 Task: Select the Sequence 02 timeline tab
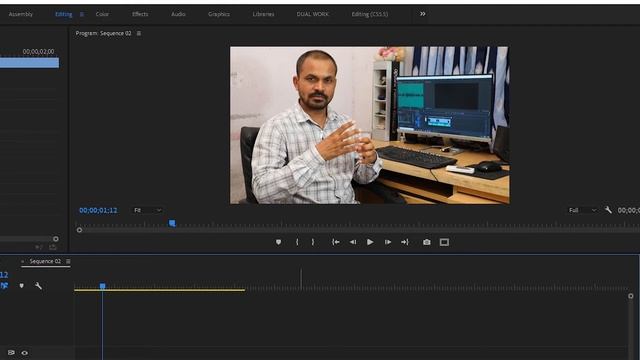coord(45,261)
